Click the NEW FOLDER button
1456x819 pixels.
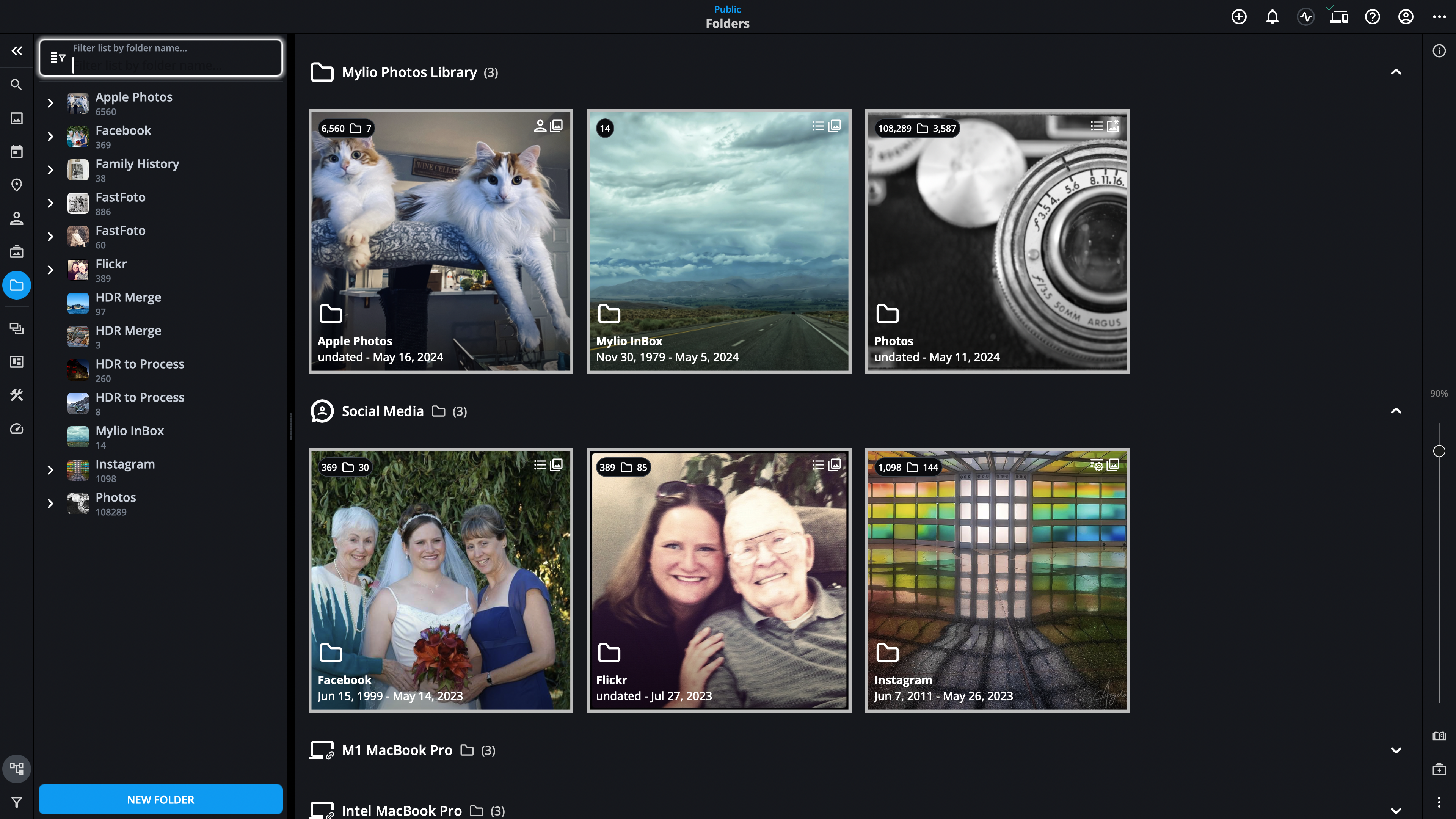[x=160, y=799]
